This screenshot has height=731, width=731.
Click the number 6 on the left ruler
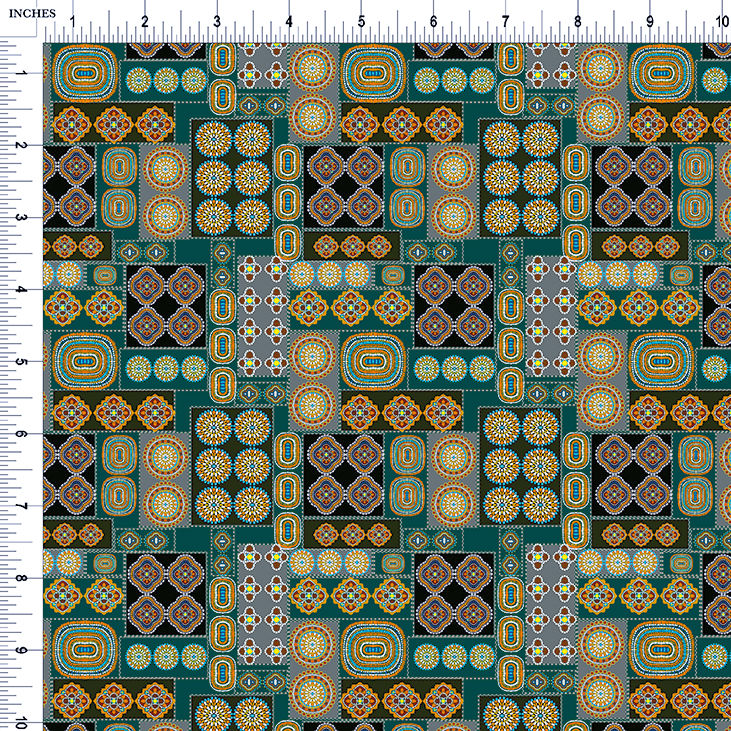21,434
